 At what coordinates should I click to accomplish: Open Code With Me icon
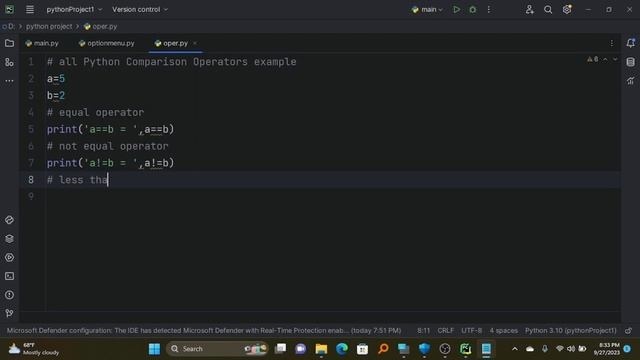(529, 9)
